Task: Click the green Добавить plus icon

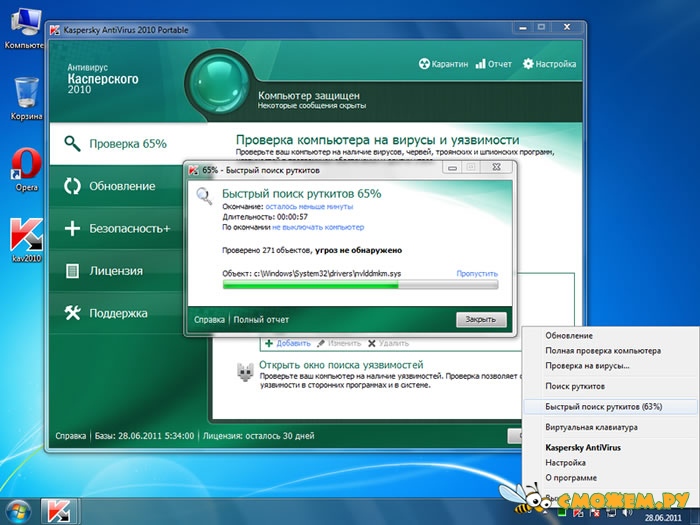Action: (269, 343)
